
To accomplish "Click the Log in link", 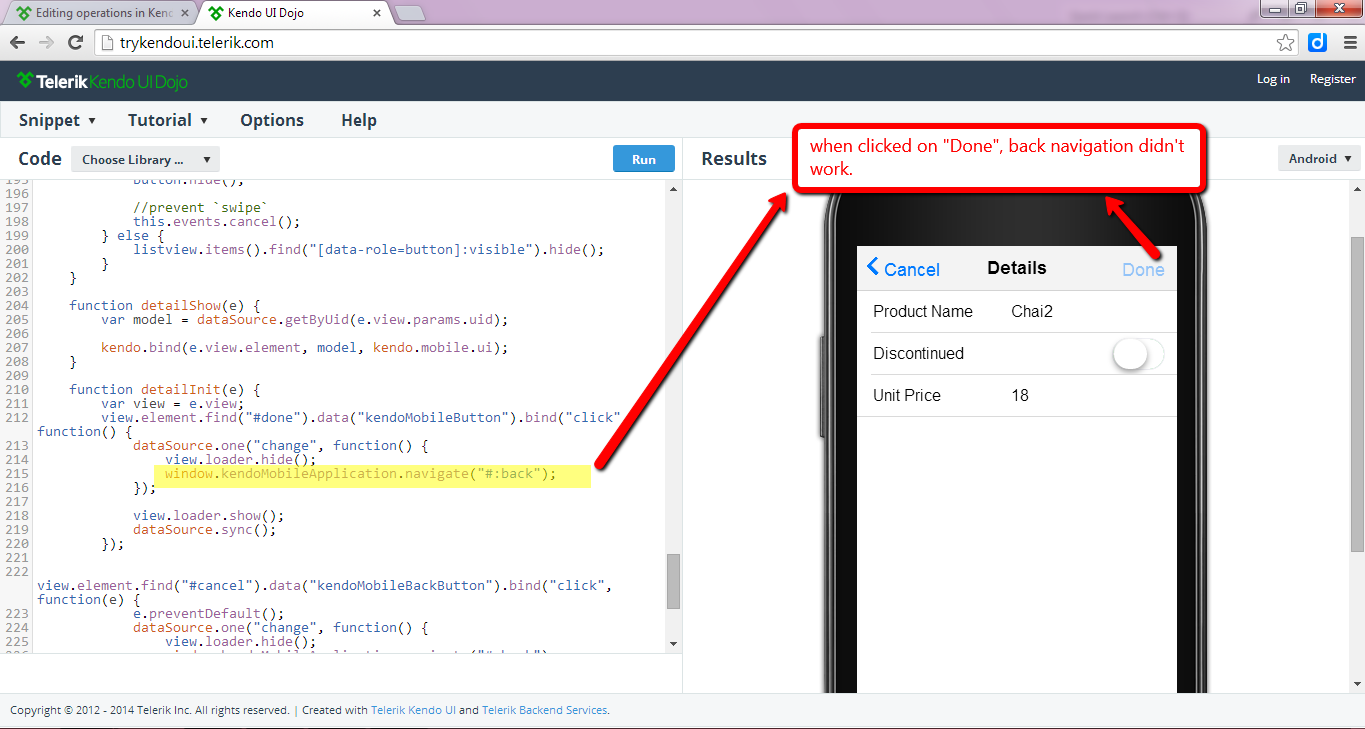I will [1273, 79].
